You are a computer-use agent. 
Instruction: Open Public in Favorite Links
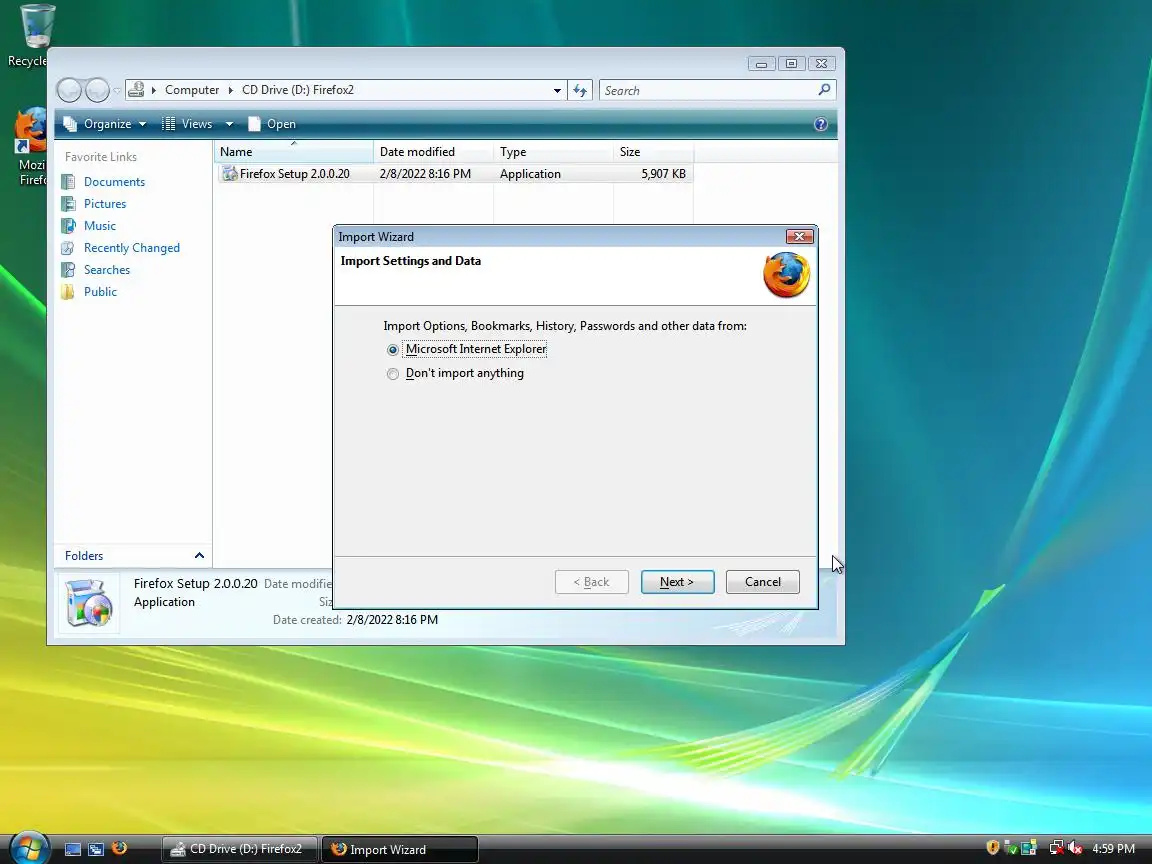click(x=100, y=292)
